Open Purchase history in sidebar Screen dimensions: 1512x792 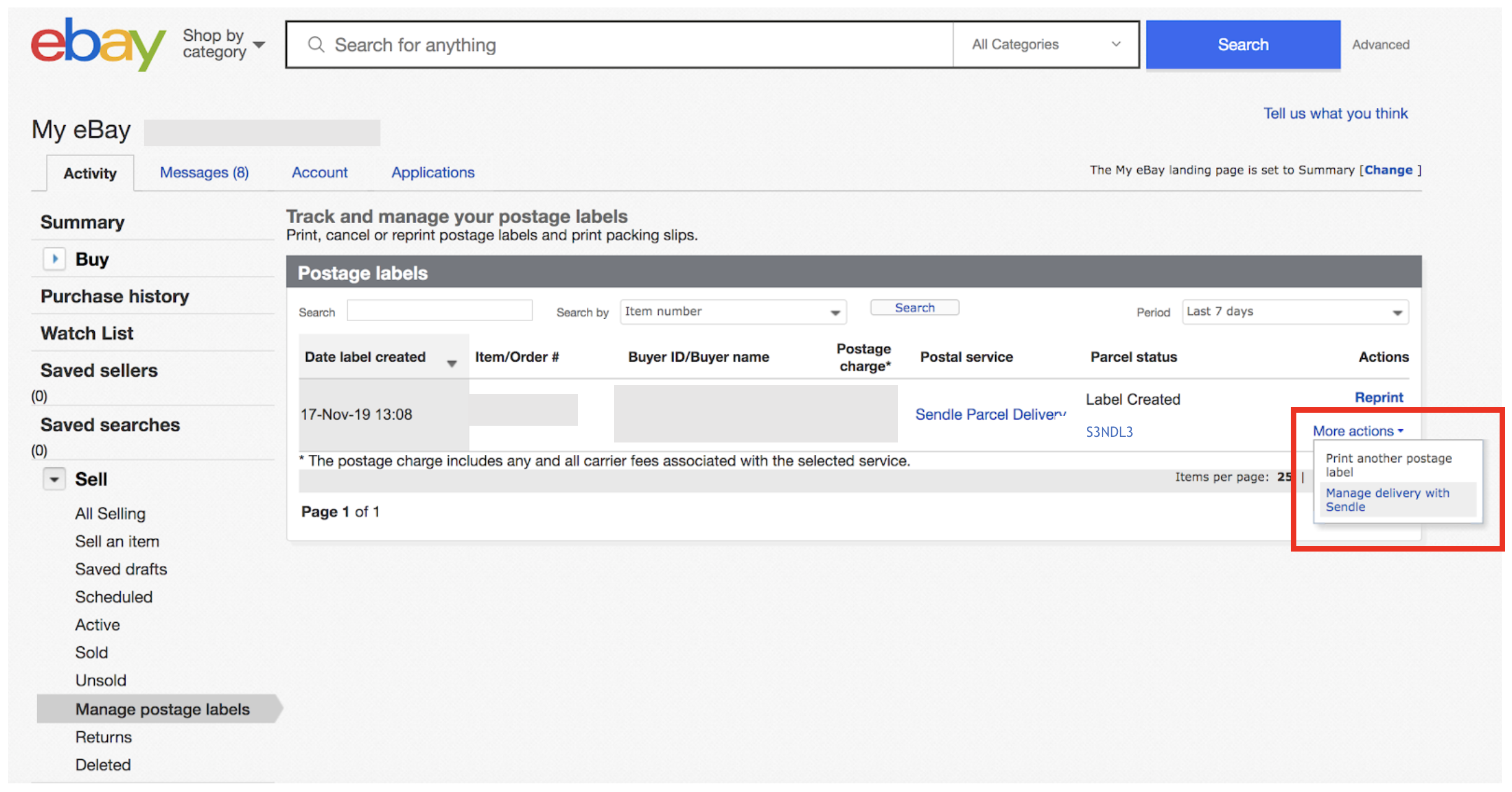click(x=115, y=296)
